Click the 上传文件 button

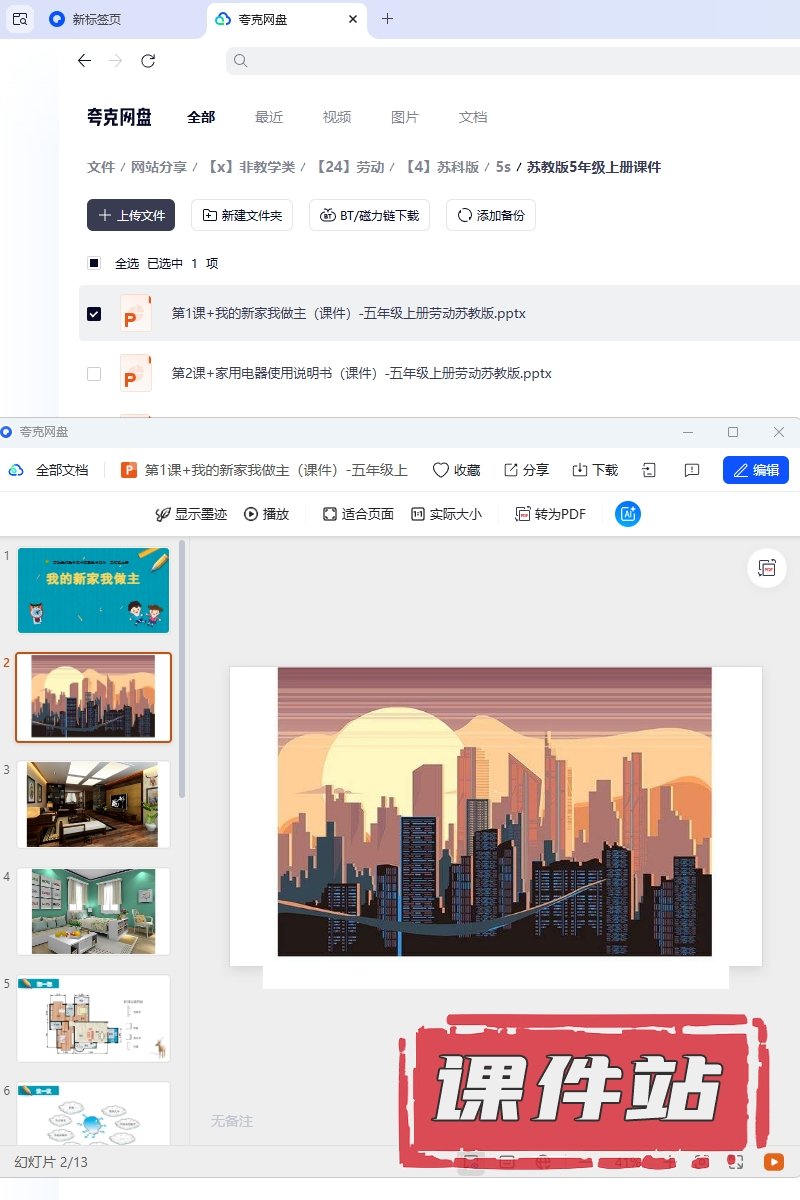point(131,215)
